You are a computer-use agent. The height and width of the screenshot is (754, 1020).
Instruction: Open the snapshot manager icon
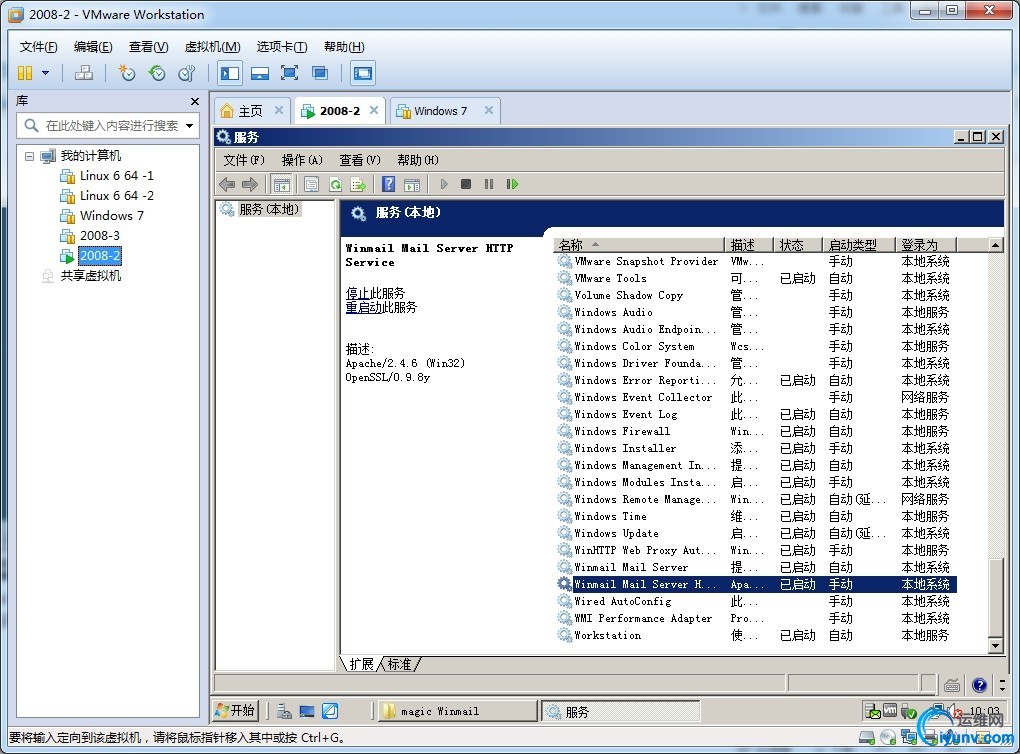click(187, 73)
